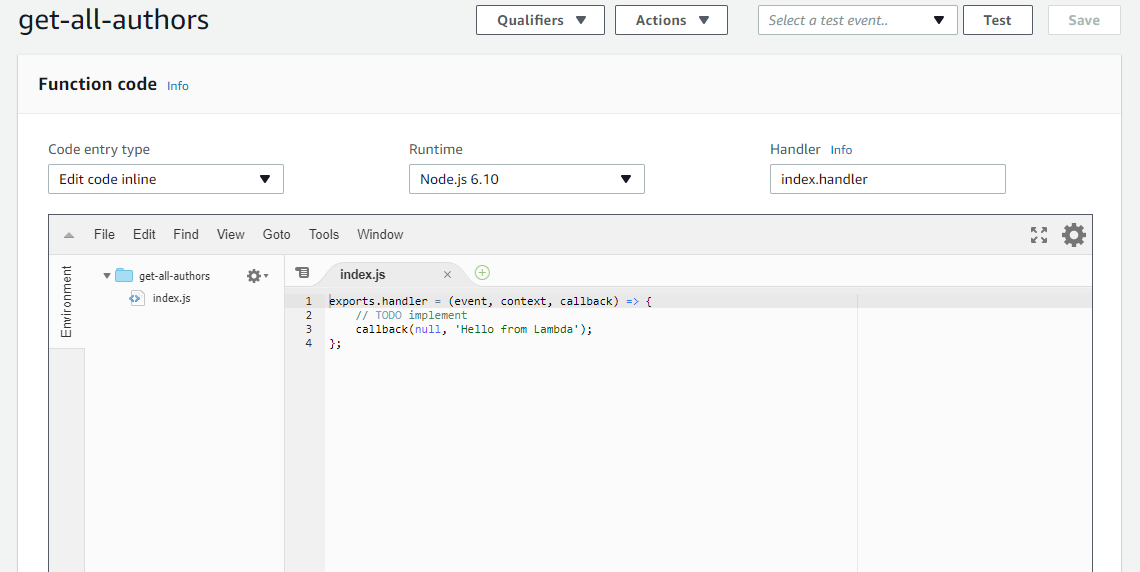Click 'exports.handler' in line 1

[x=379, y=301]
